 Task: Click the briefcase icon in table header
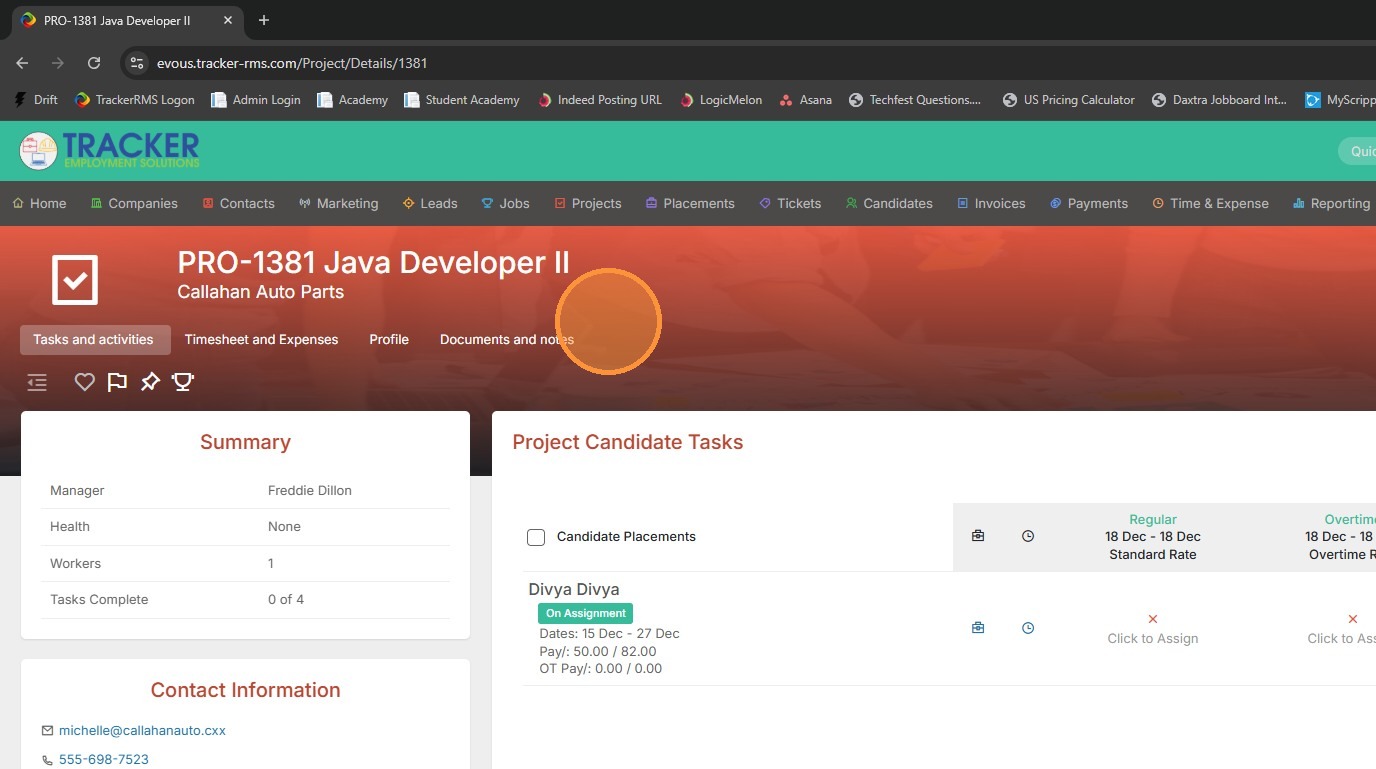point(978,536)
